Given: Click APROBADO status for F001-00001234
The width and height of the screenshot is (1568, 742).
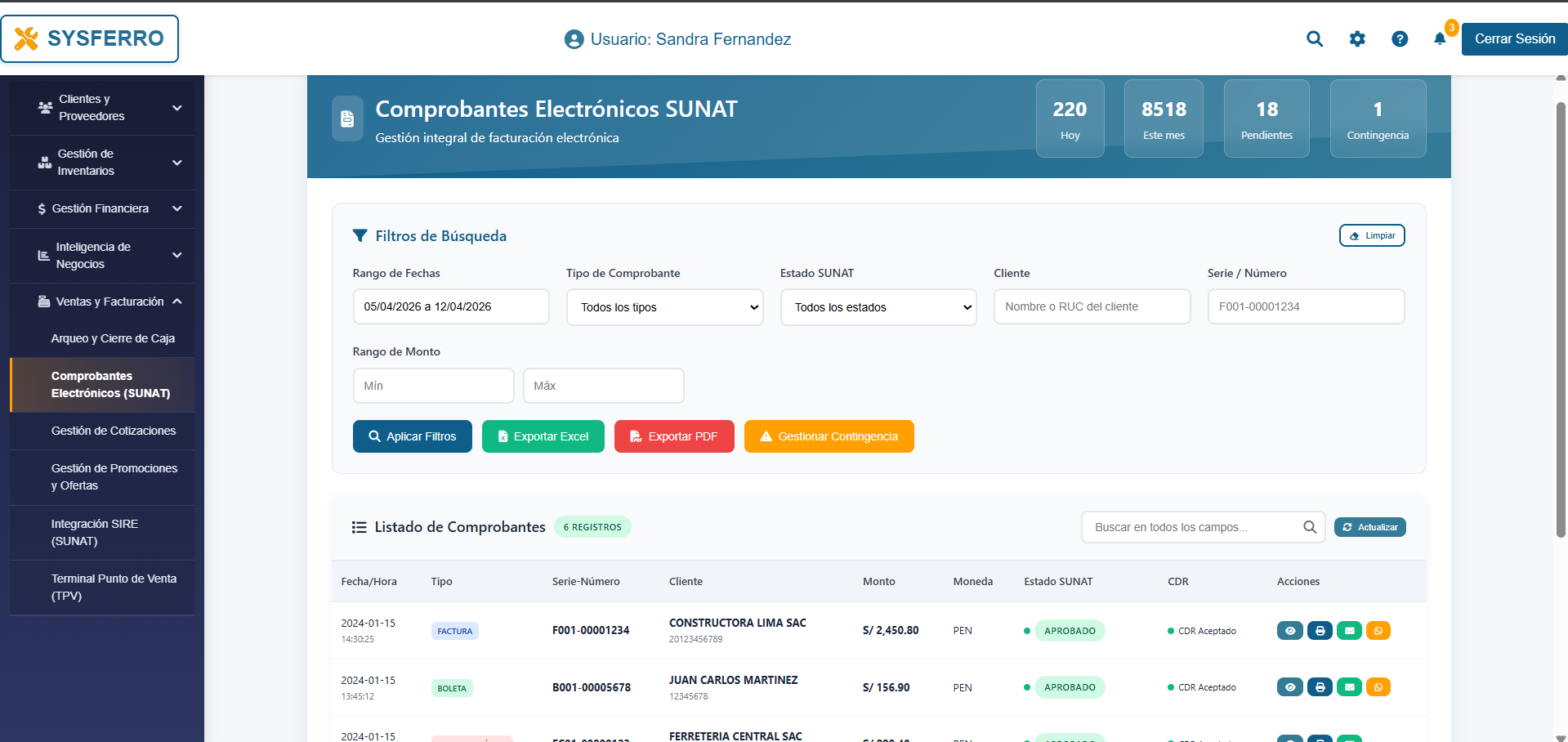Looking at the screenshot, I should [x=1070, y=631].
